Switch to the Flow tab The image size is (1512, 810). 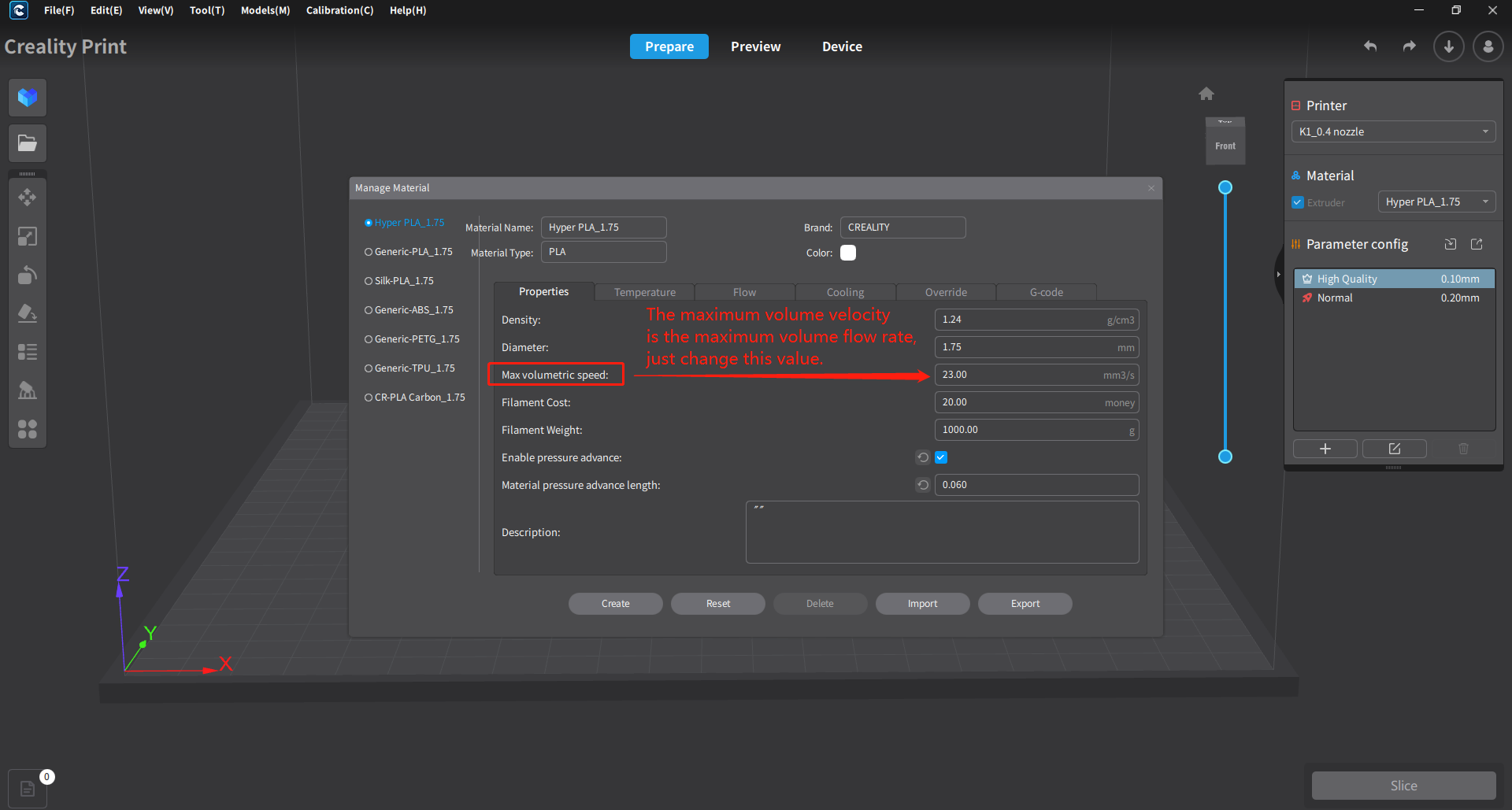(x=744, y=292)
